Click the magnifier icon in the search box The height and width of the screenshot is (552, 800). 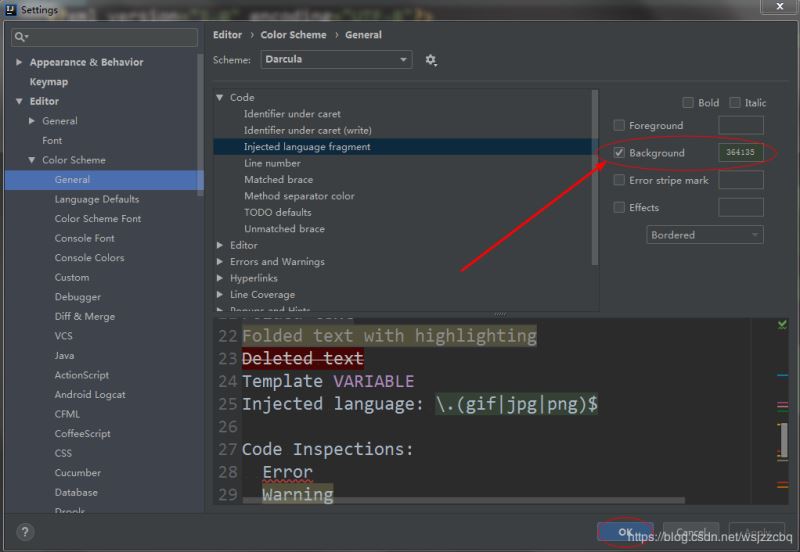pos(20,38)
